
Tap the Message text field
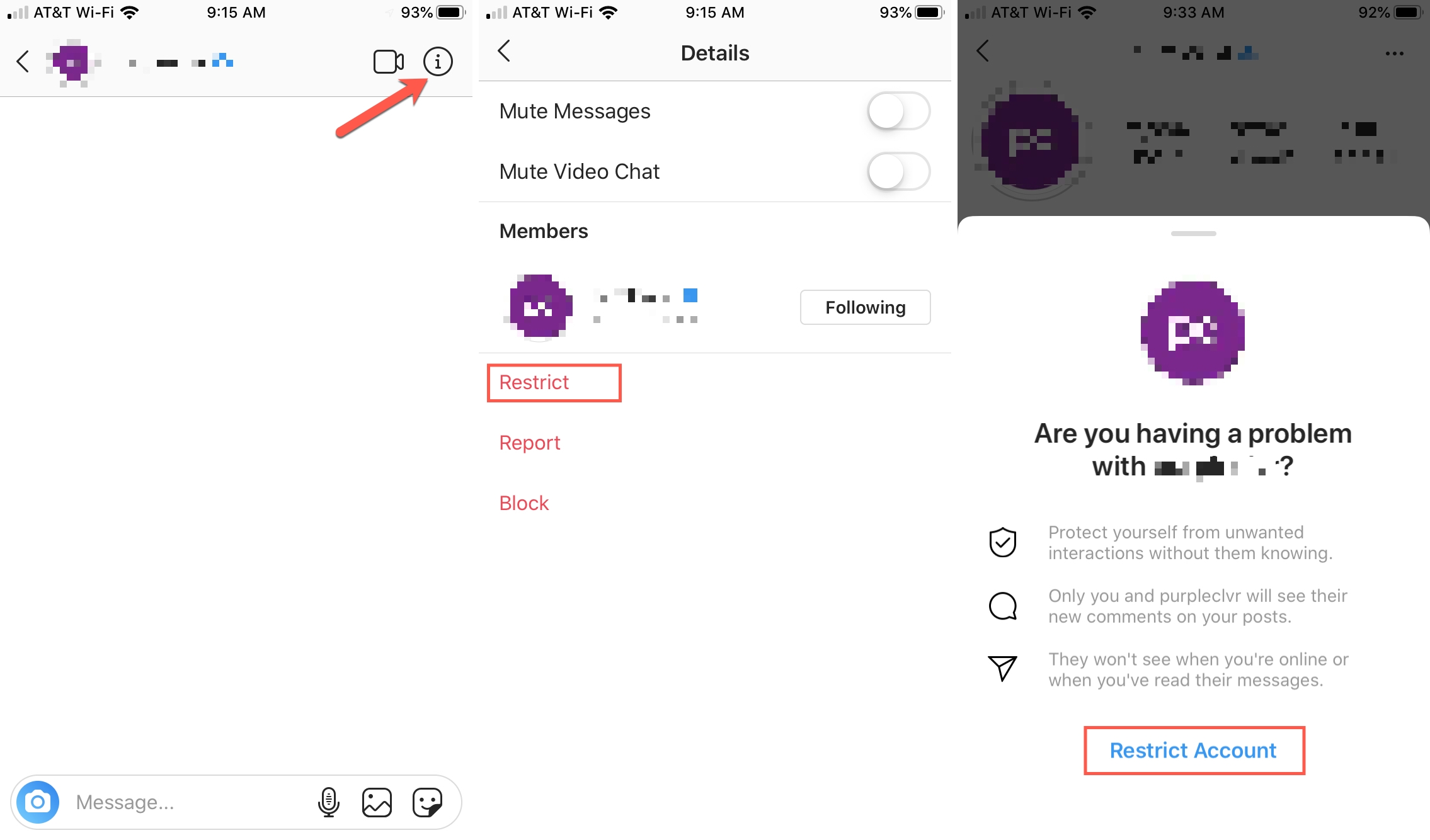189,802
